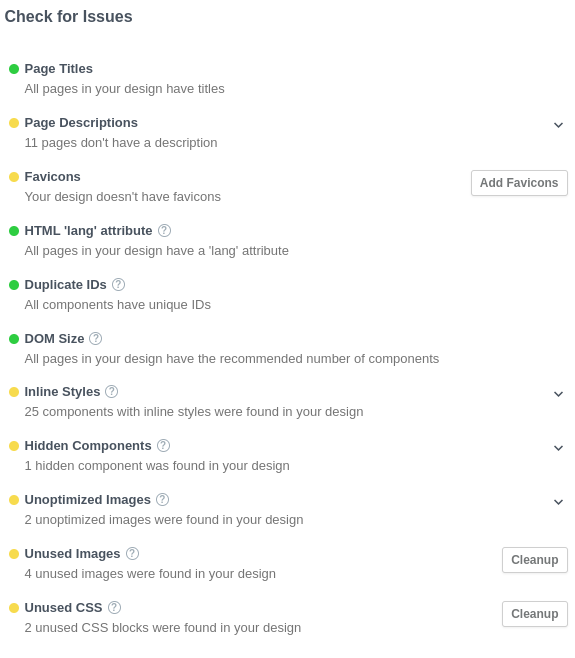Click the yellow status dot beside Favicons
This screenshot has width=575, height=658.
coord(14,177)
